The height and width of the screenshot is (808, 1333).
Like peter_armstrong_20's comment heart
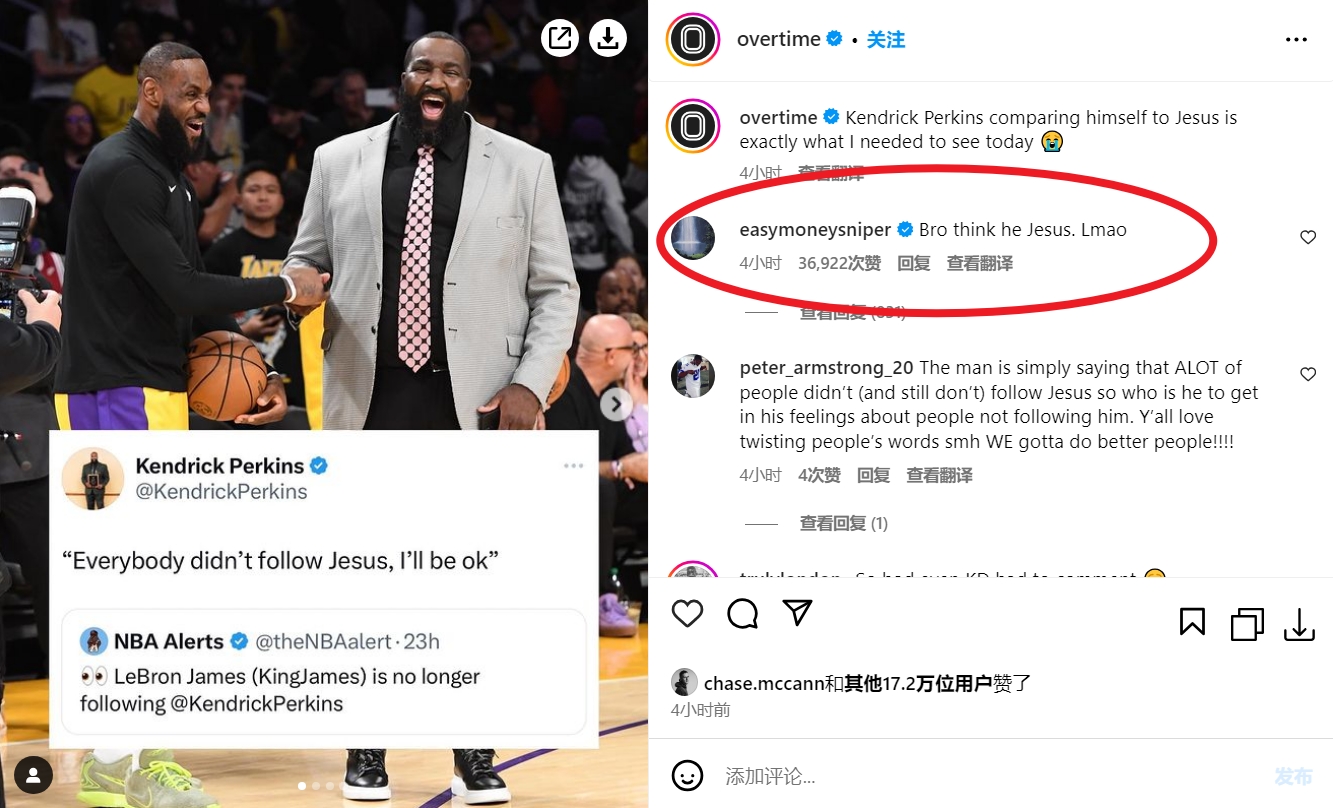point(1308,374)
